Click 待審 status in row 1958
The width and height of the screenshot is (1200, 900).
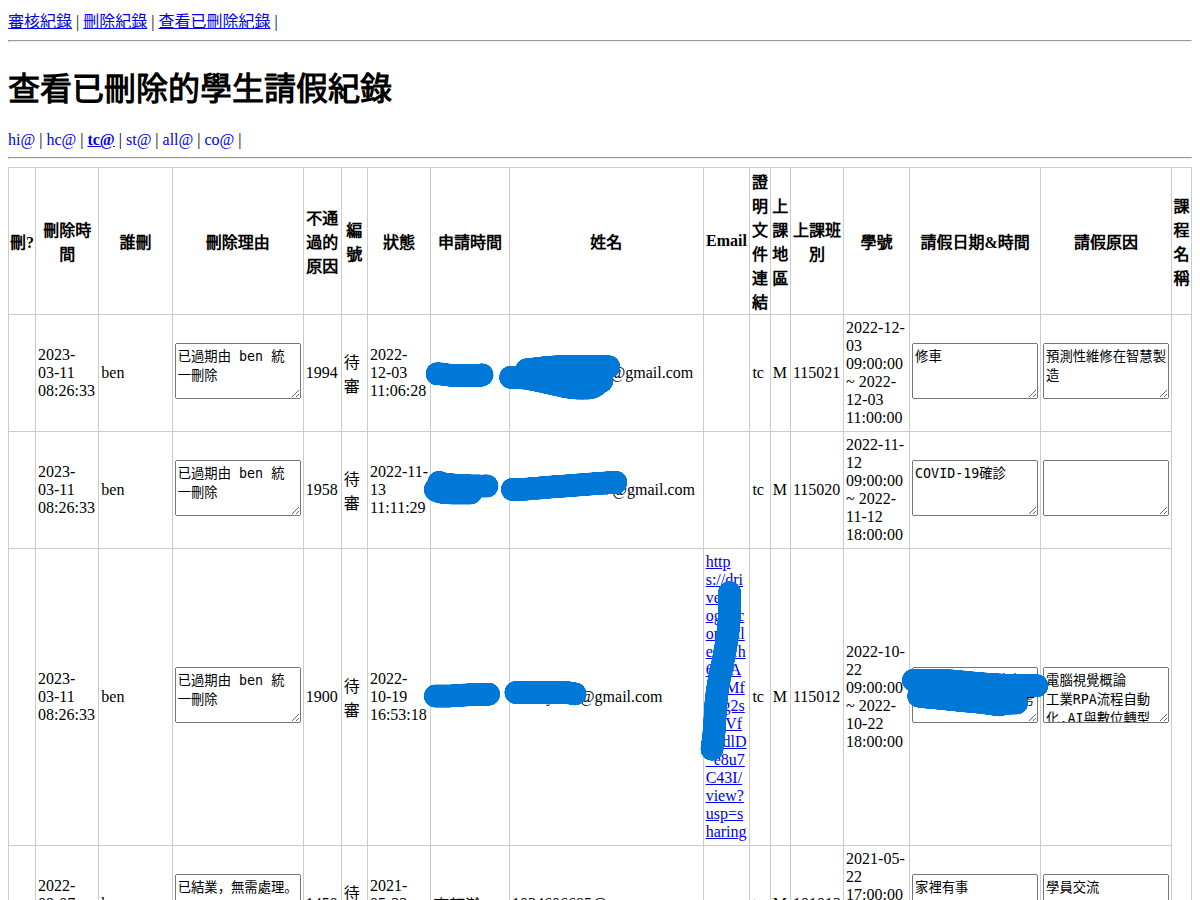tap(352, 490)
